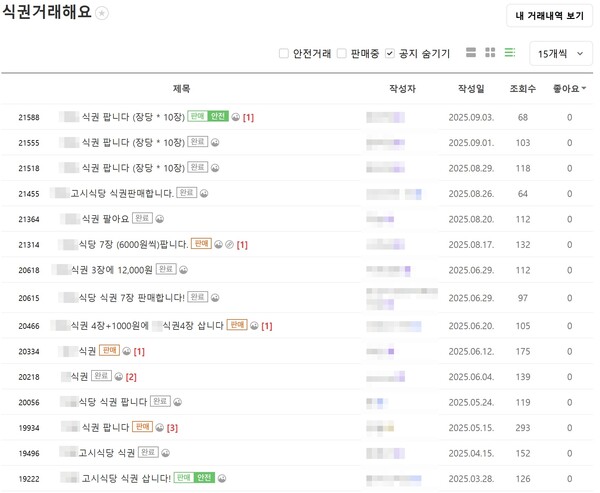Click the image icon in post 21455
Image resolution: width=600 pixels, height=493 pixels.
click(204, 193)
